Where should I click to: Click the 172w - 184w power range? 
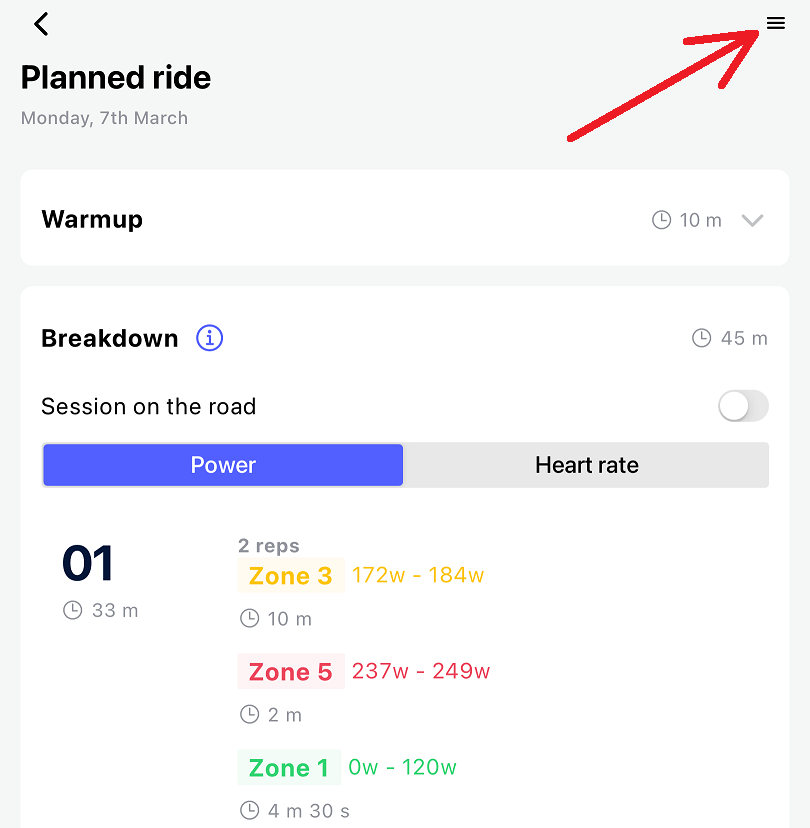pyautogui.click(x=418, y=575)
